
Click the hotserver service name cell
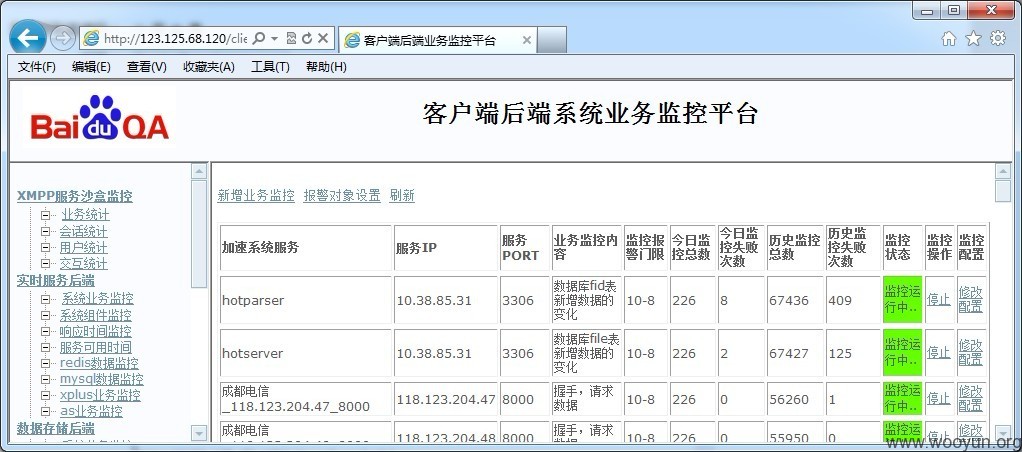click(x=306, y=353)
